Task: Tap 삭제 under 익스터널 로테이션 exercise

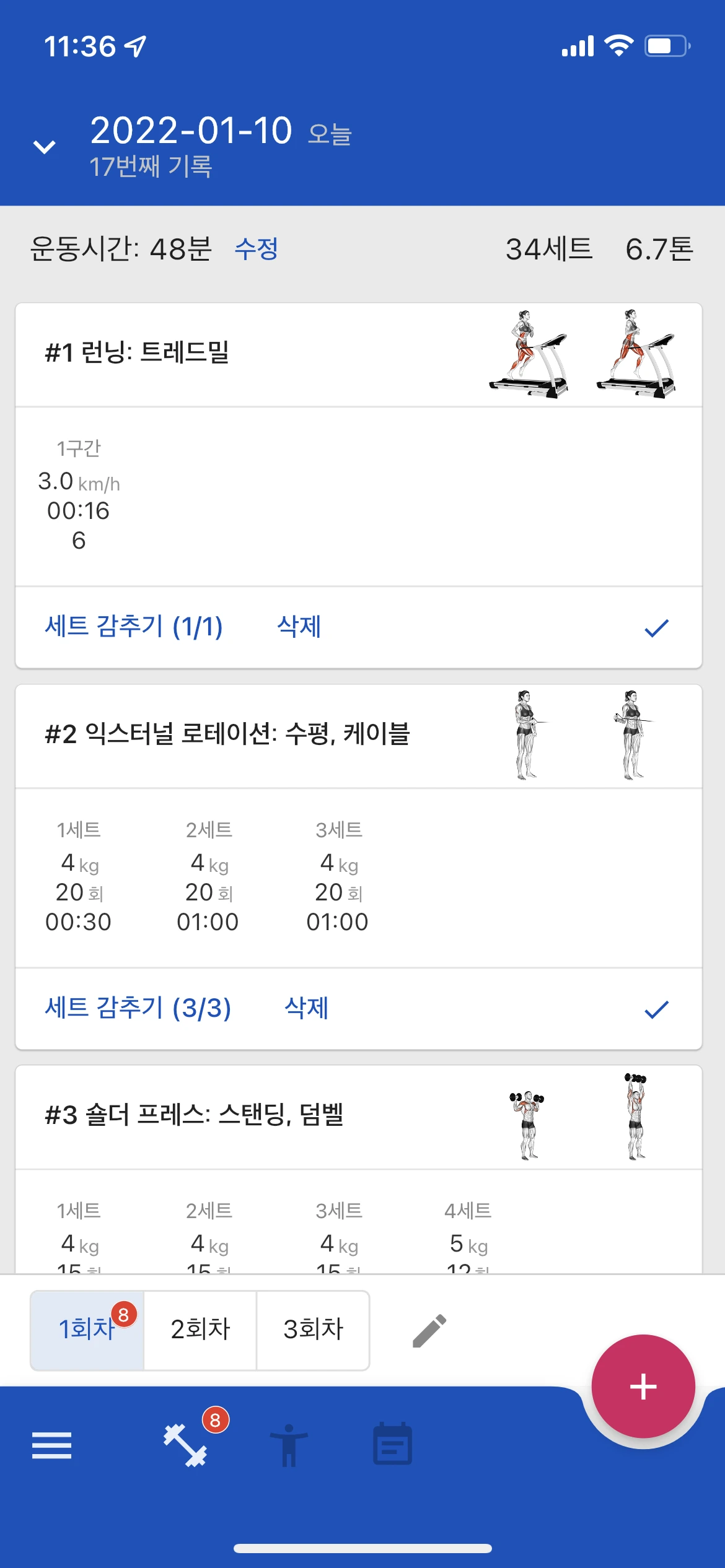Action: 306,1008
